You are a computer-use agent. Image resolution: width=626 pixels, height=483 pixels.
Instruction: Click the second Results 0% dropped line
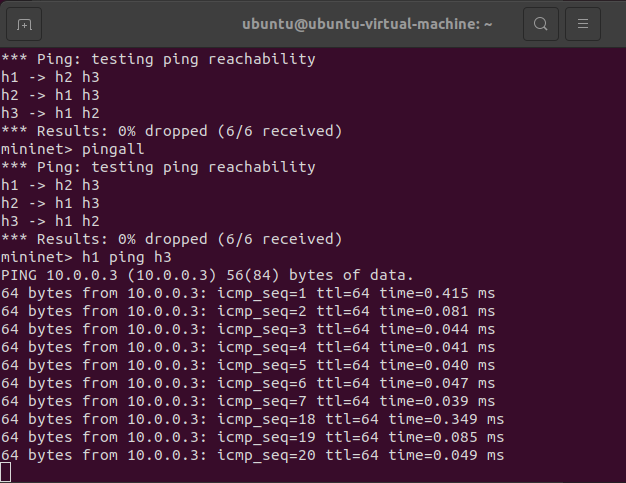[x=172, y=239]
